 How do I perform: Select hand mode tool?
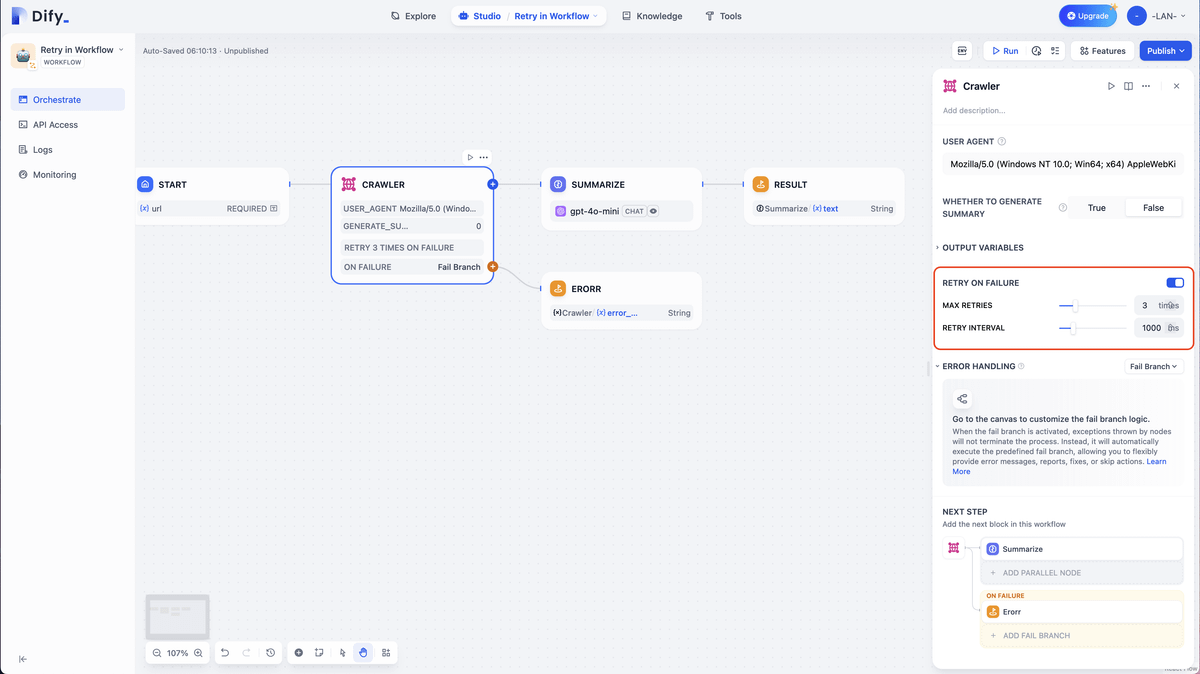click(x=364, y=653)
